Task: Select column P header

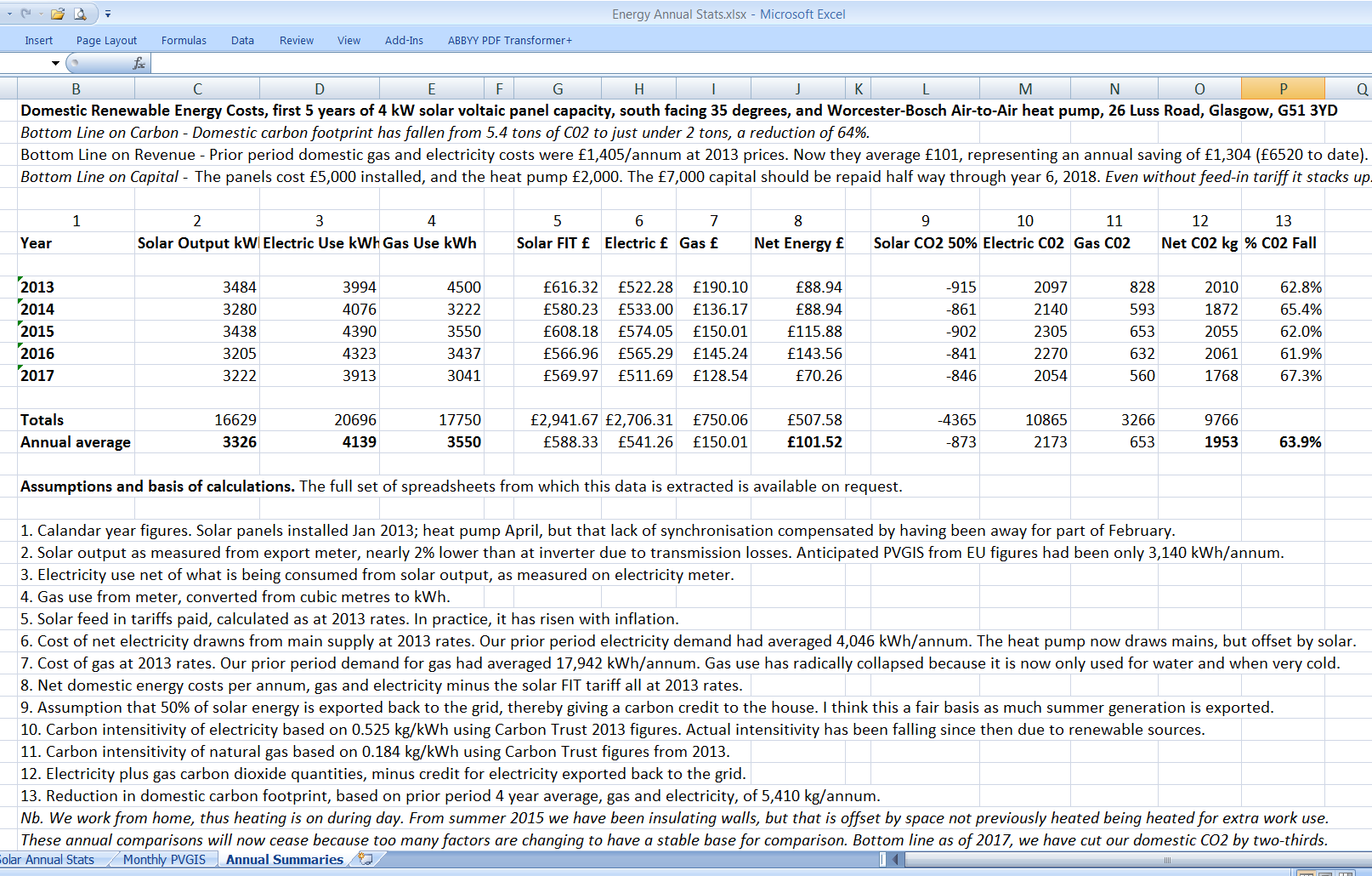Action: coord(1282,88)
